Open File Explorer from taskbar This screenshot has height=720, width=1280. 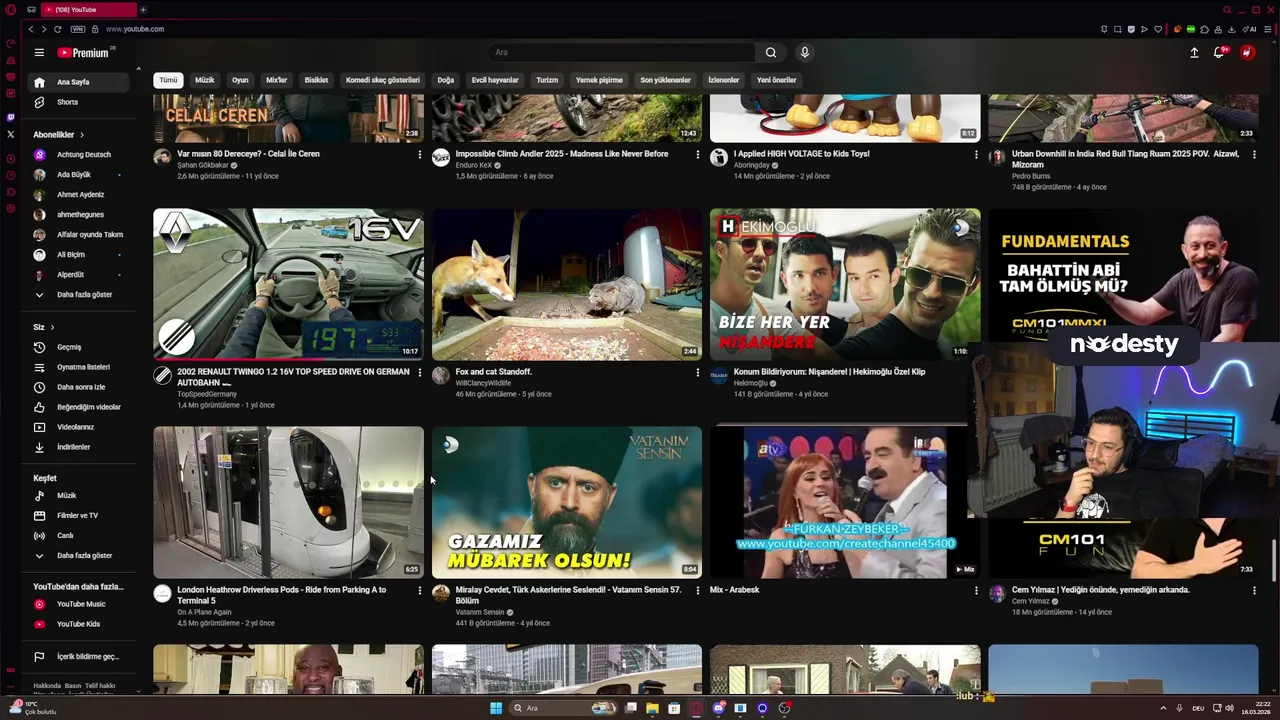click(652, 708)
